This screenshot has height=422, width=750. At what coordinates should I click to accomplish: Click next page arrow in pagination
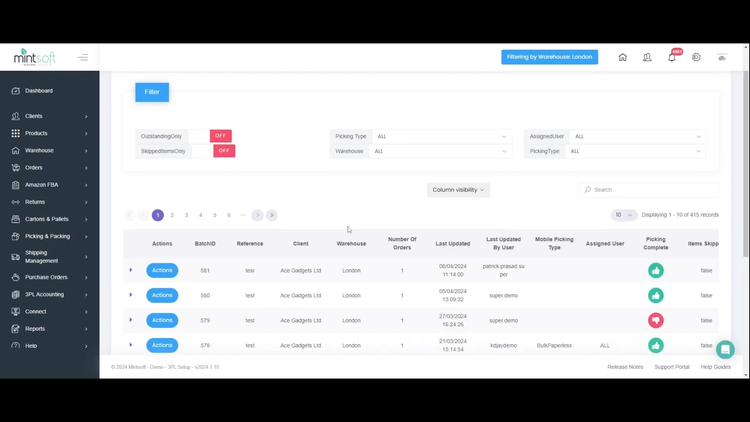coord(257,215)
